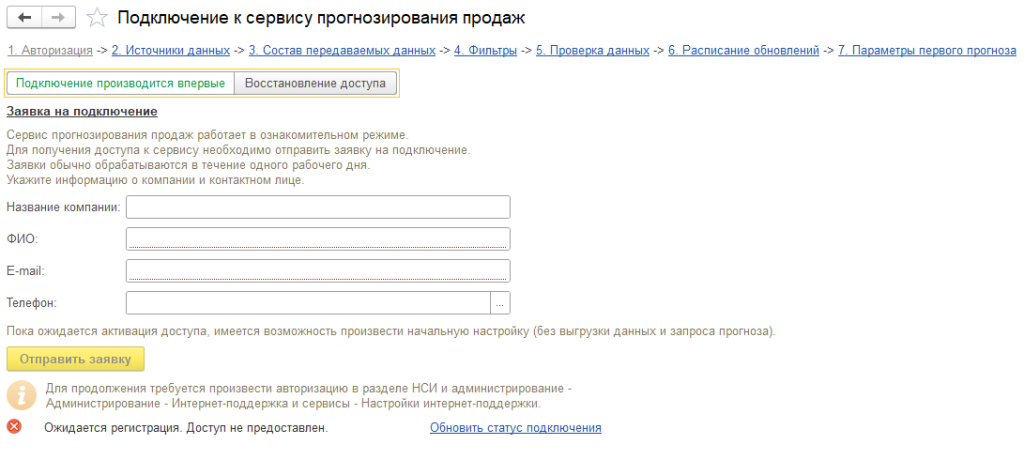The width and height of the screenshot is (1024, 460).
Task: Open step '2. Источники данных'
Action: coord(170,50)
